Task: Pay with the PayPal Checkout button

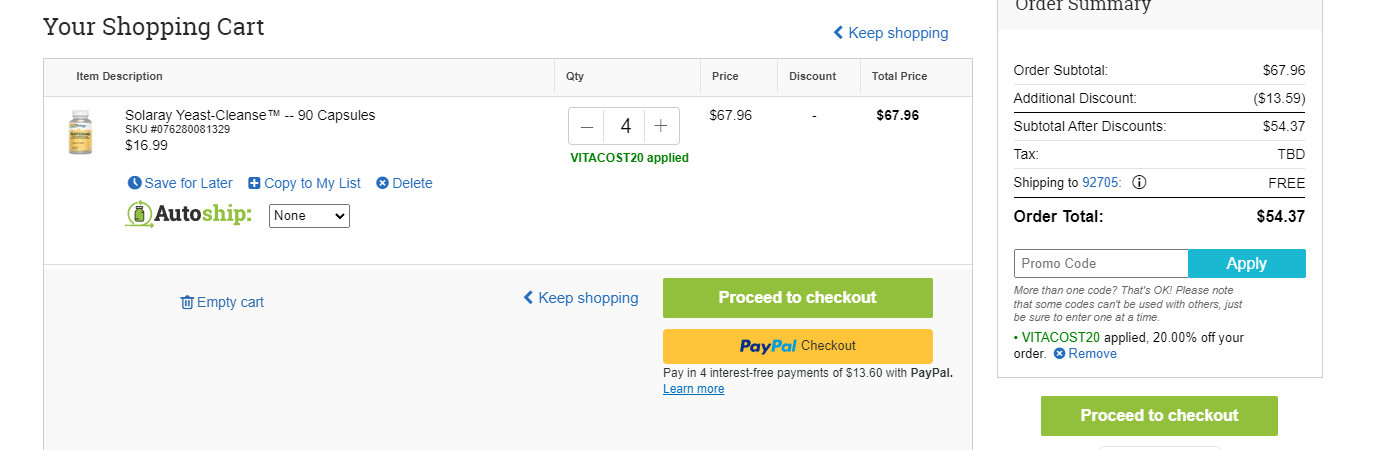Action: pos(797,346)
